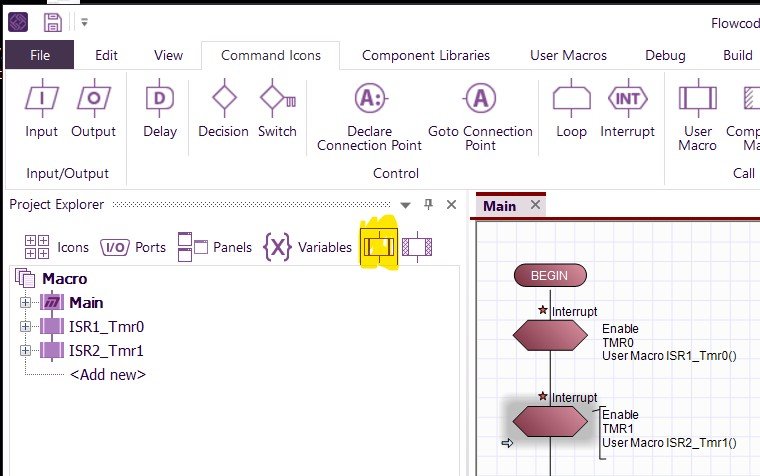Show Variables view in Project Explorer
Image resolution: width=760 pixels, height=476 pixels.
308,247
